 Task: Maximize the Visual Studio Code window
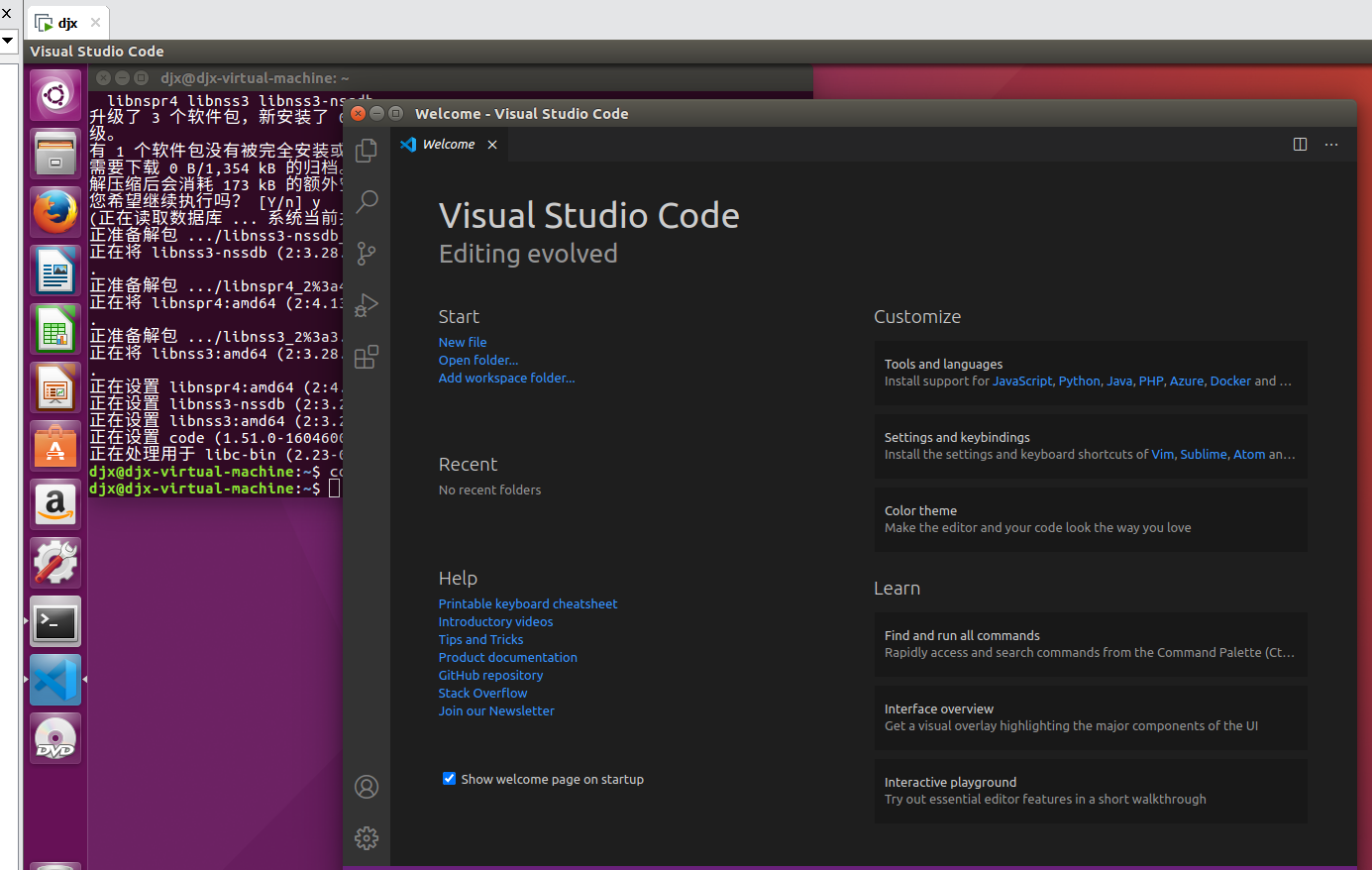click(395, 113)
